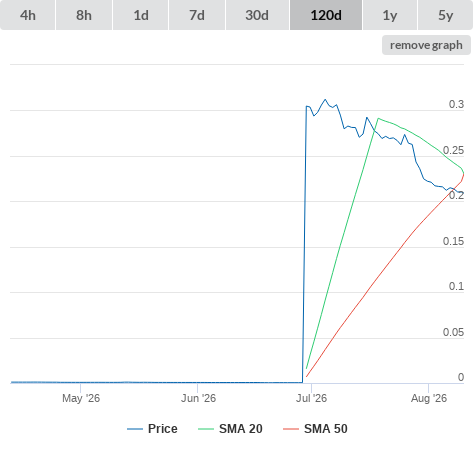Select the 7d range tab
This screenshot has width=474, height=455.
pyautogui.click(x=197, y=15)
